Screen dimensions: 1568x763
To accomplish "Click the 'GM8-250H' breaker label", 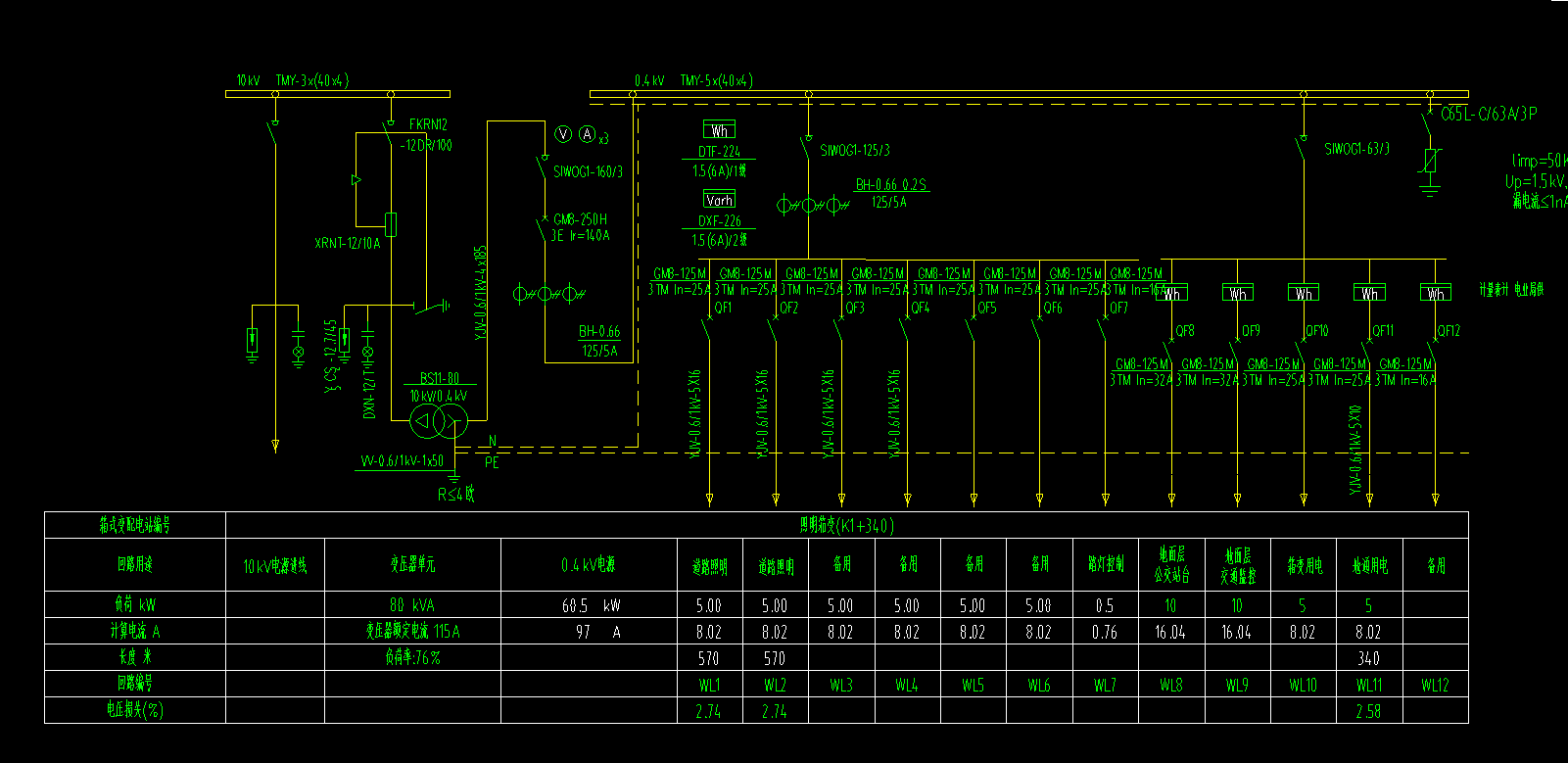I will [x=580, y=219].
